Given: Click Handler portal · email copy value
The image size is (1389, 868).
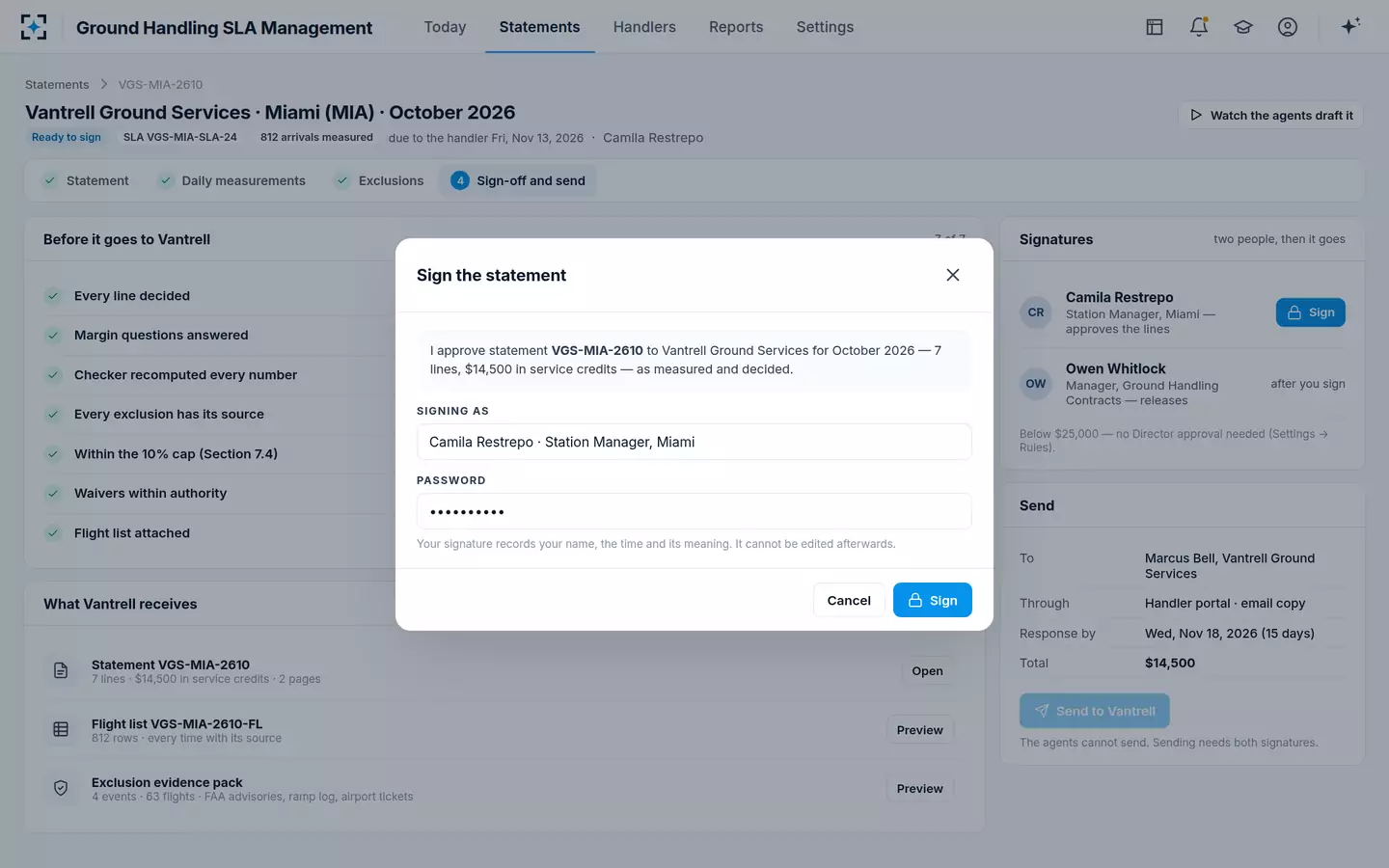Looking at the screenshot, I should click(x=1225, y=604).
